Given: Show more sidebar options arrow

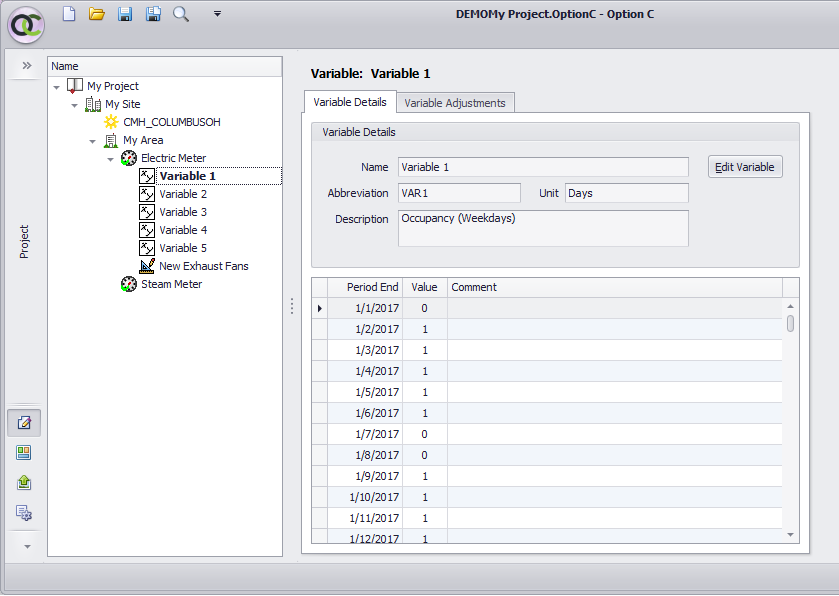Looking at the screenshot, I should point(27,546).
